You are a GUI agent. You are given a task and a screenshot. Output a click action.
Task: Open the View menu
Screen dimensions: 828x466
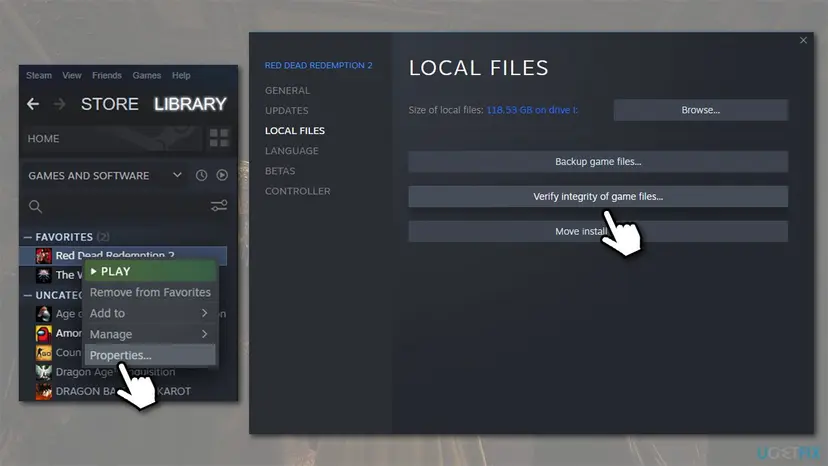(72, 76)
